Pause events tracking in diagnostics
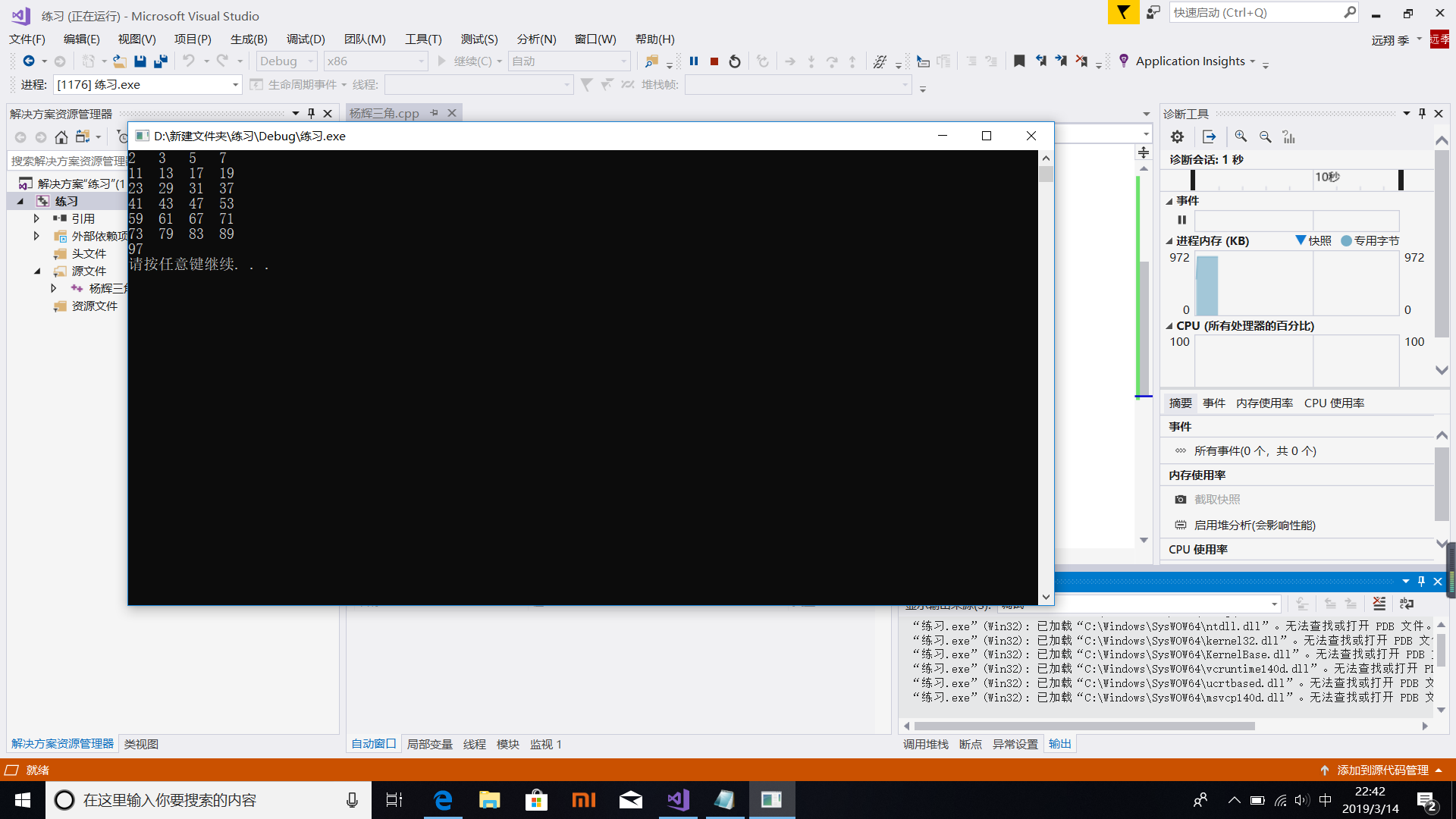Screen dimensions: 1456x819 click(1181, 220)
